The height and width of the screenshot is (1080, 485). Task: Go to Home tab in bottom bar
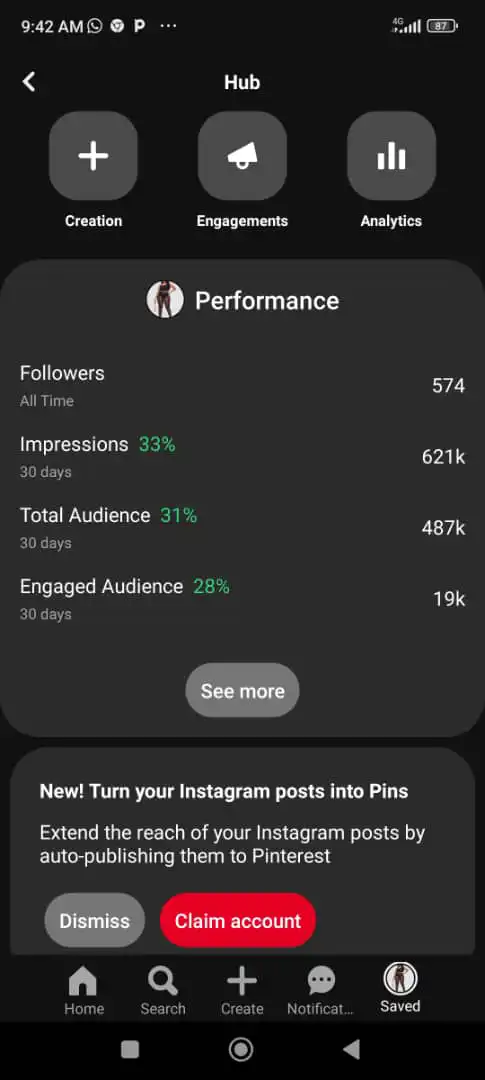84,990
